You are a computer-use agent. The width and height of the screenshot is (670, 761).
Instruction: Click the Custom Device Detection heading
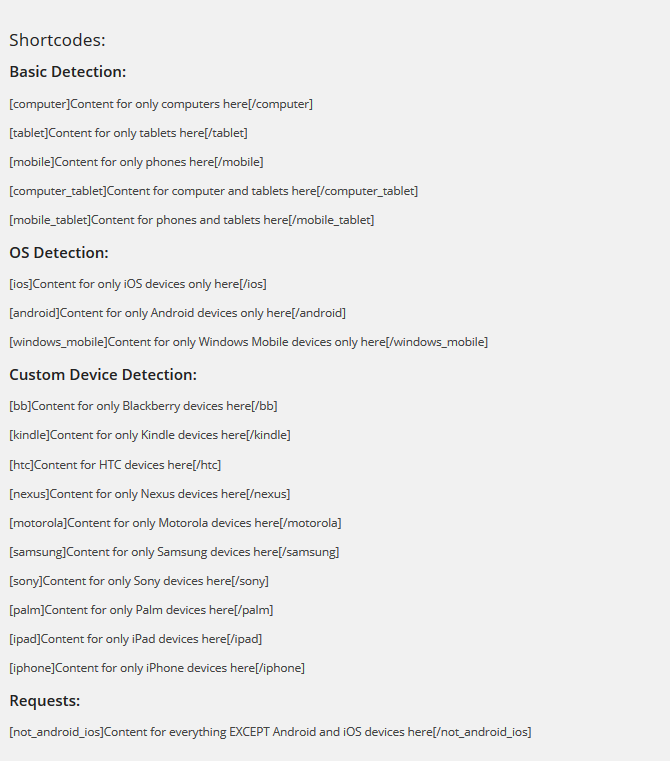click(x=103, y=375)
